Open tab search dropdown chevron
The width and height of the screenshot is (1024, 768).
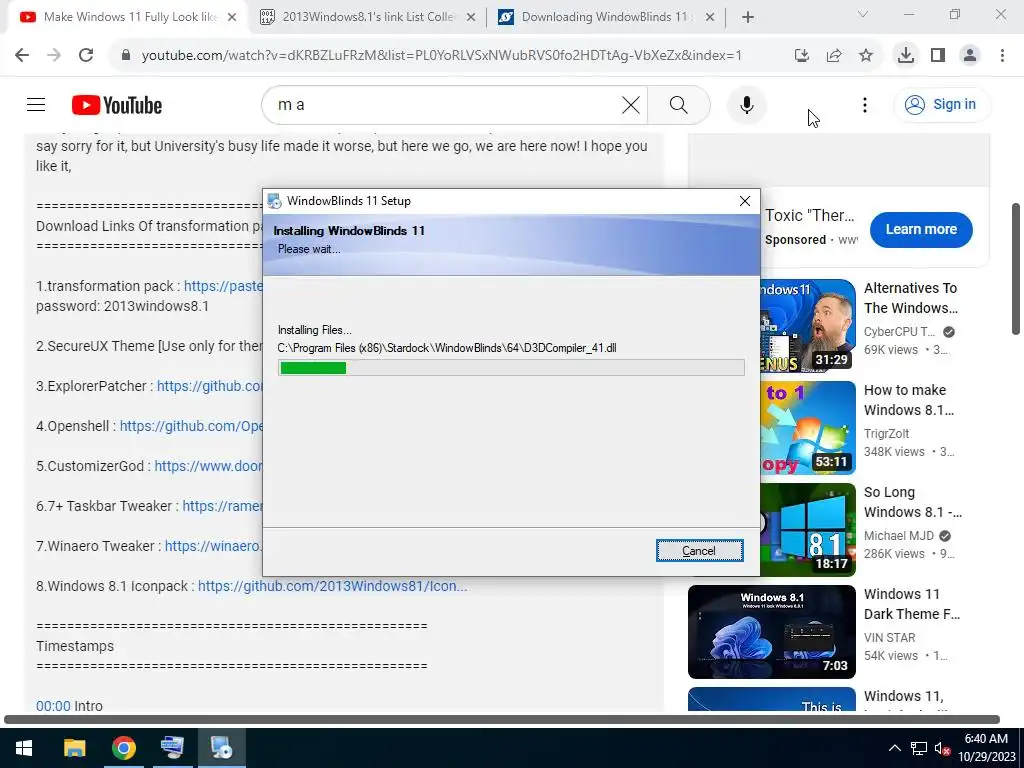[x=863, y=14]
